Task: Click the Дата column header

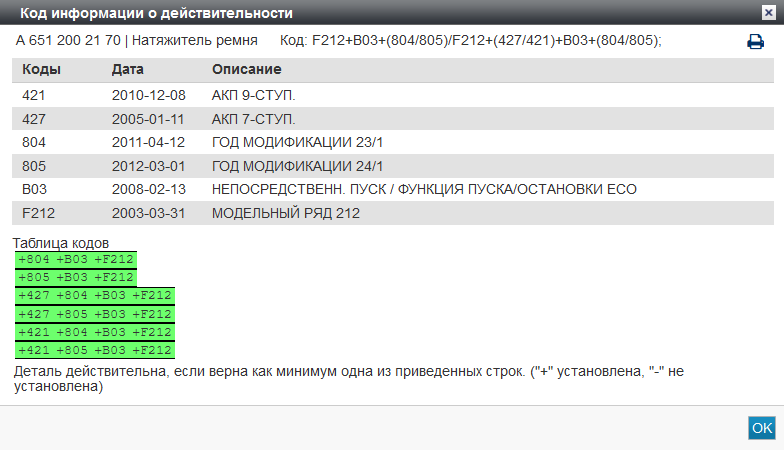Action: (x=127, y=70)
